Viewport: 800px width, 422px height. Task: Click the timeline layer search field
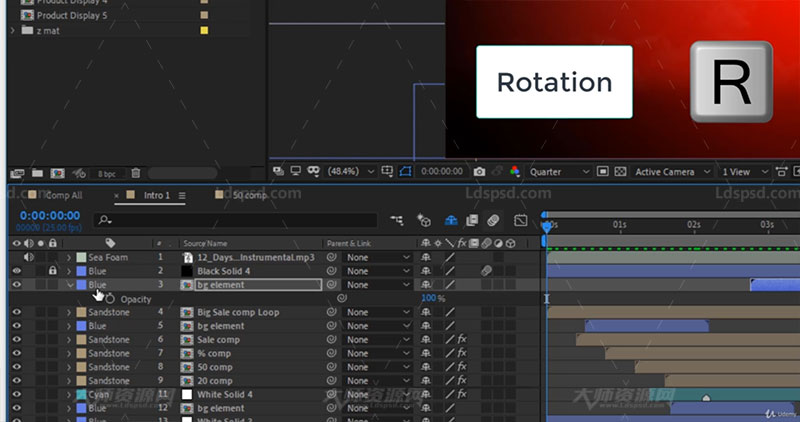235,220
